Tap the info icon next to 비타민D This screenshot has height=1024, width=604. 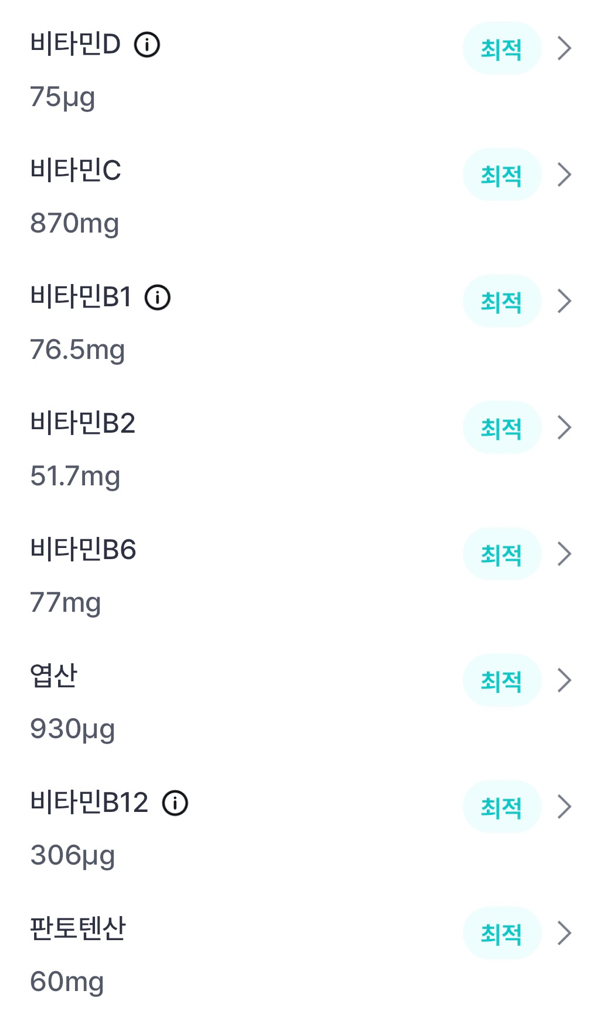147,45
